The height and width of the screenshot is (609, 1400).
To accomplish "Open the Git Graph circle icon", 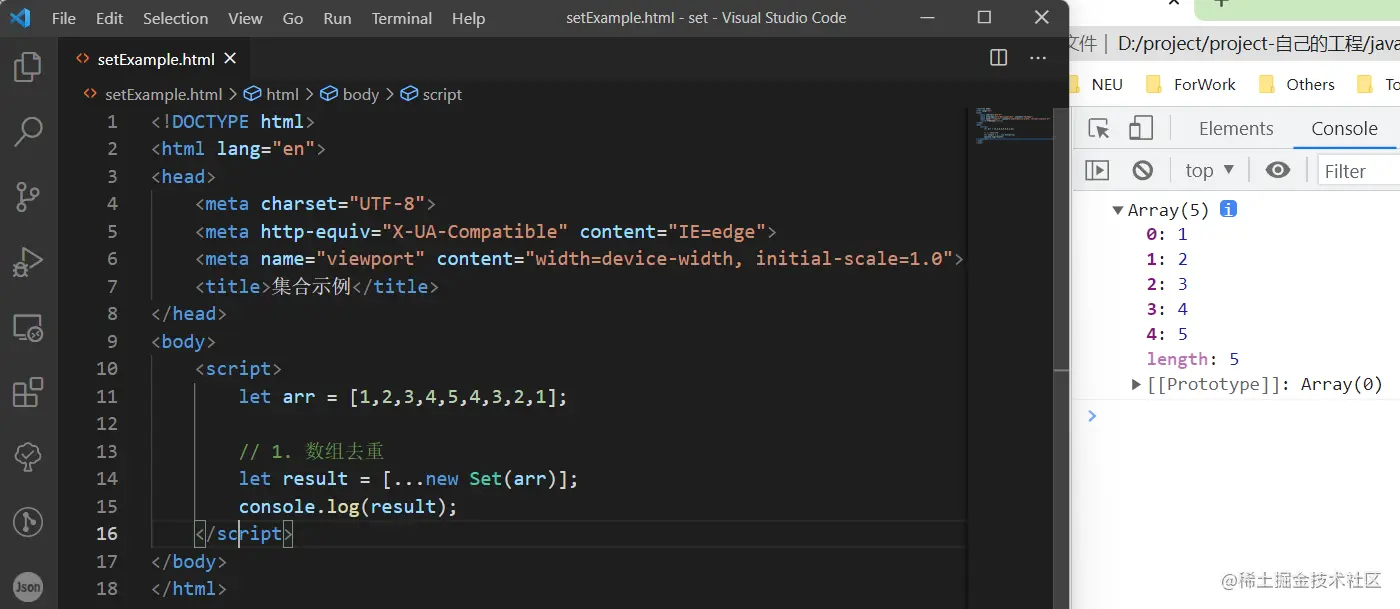I will tap(27, 522).
